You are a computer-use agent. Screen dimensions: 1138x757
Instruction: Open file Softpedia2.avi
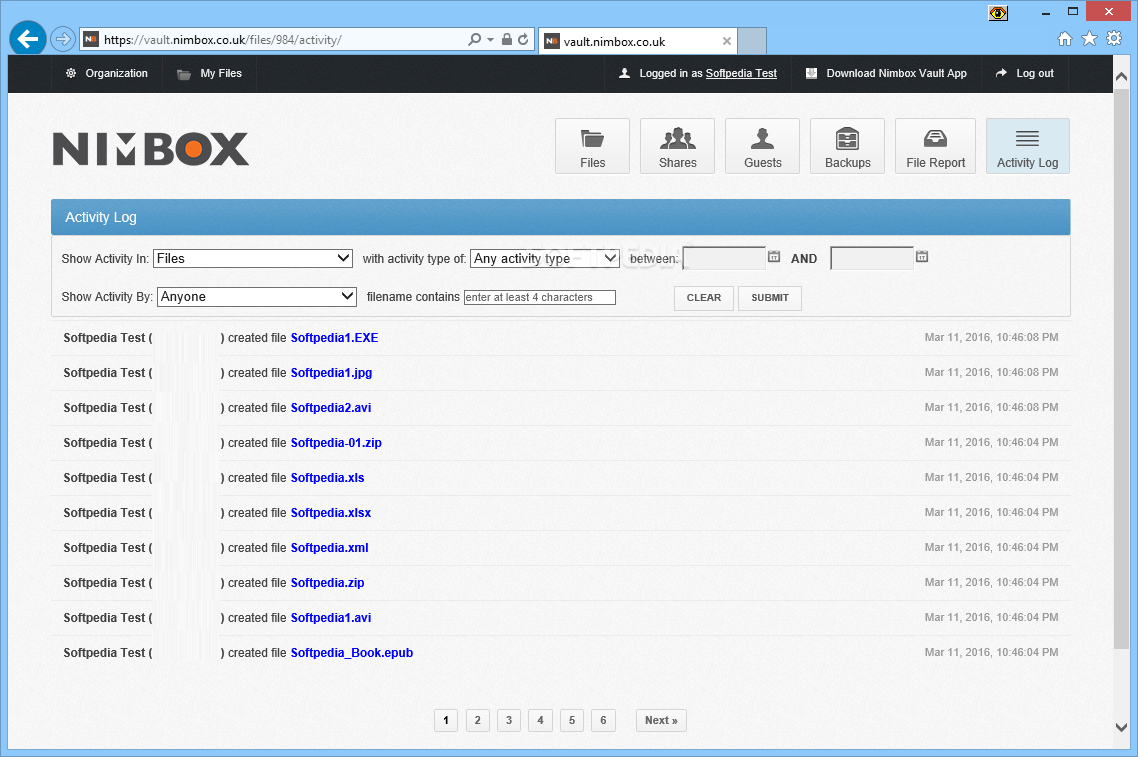coord(331,408)
